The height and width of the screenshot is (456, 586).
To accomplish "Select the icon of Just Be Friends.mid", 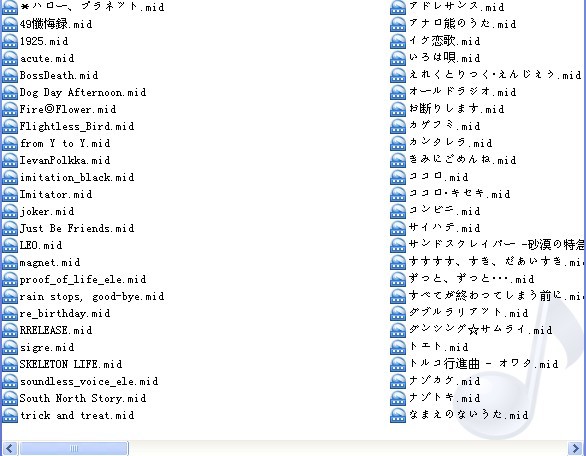I will pyautogui.click(x=10, y=228).
